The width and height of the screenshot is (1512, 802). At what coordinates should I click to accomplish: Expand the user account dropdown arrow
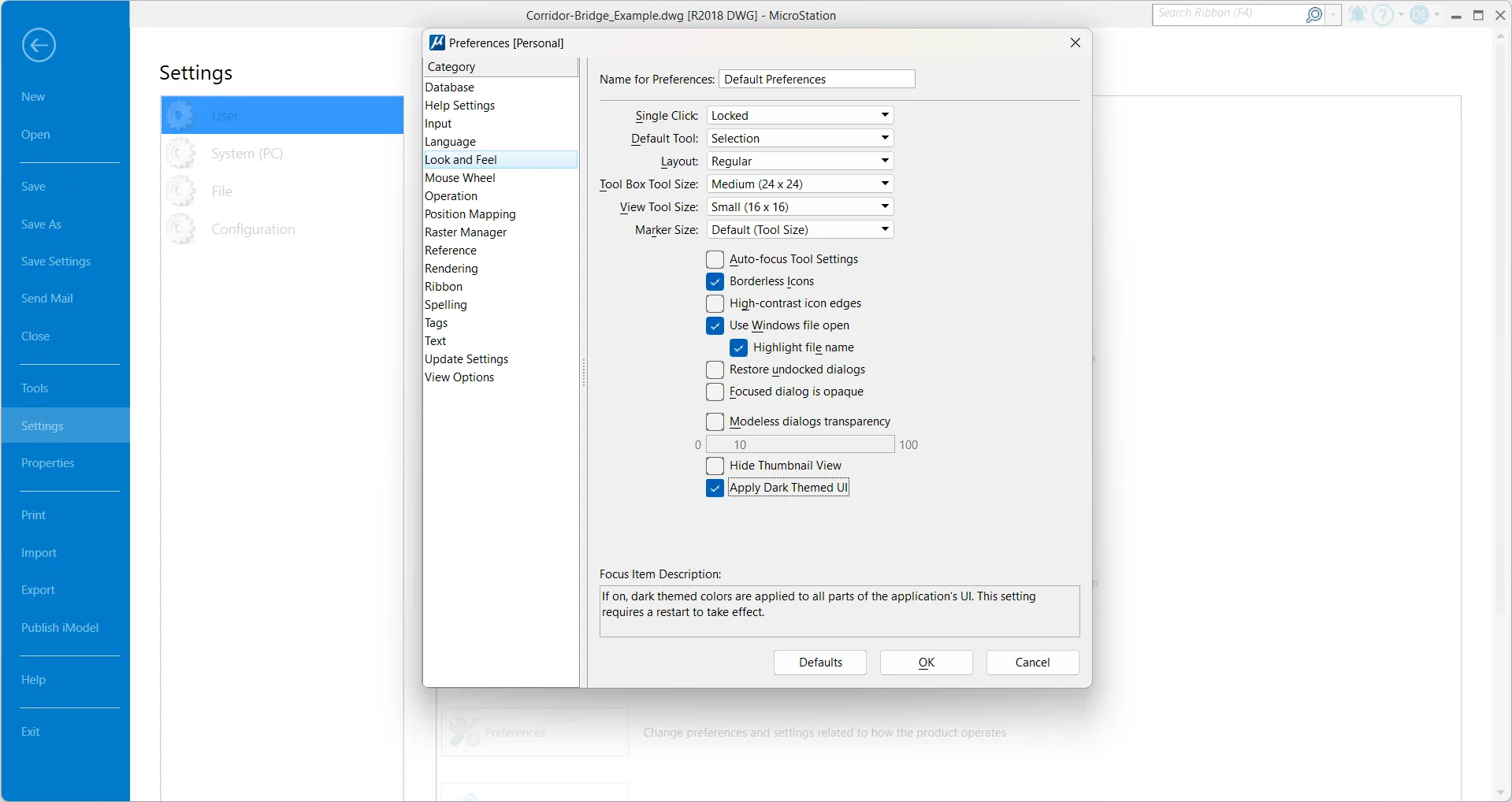1437,14
